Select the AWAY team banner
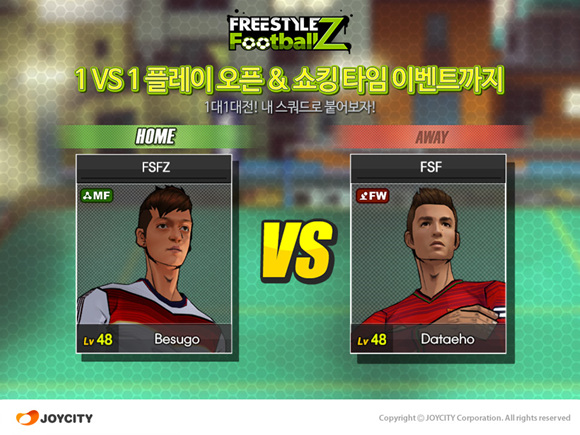This screenshot has height=435, width=580. [431, 137]
